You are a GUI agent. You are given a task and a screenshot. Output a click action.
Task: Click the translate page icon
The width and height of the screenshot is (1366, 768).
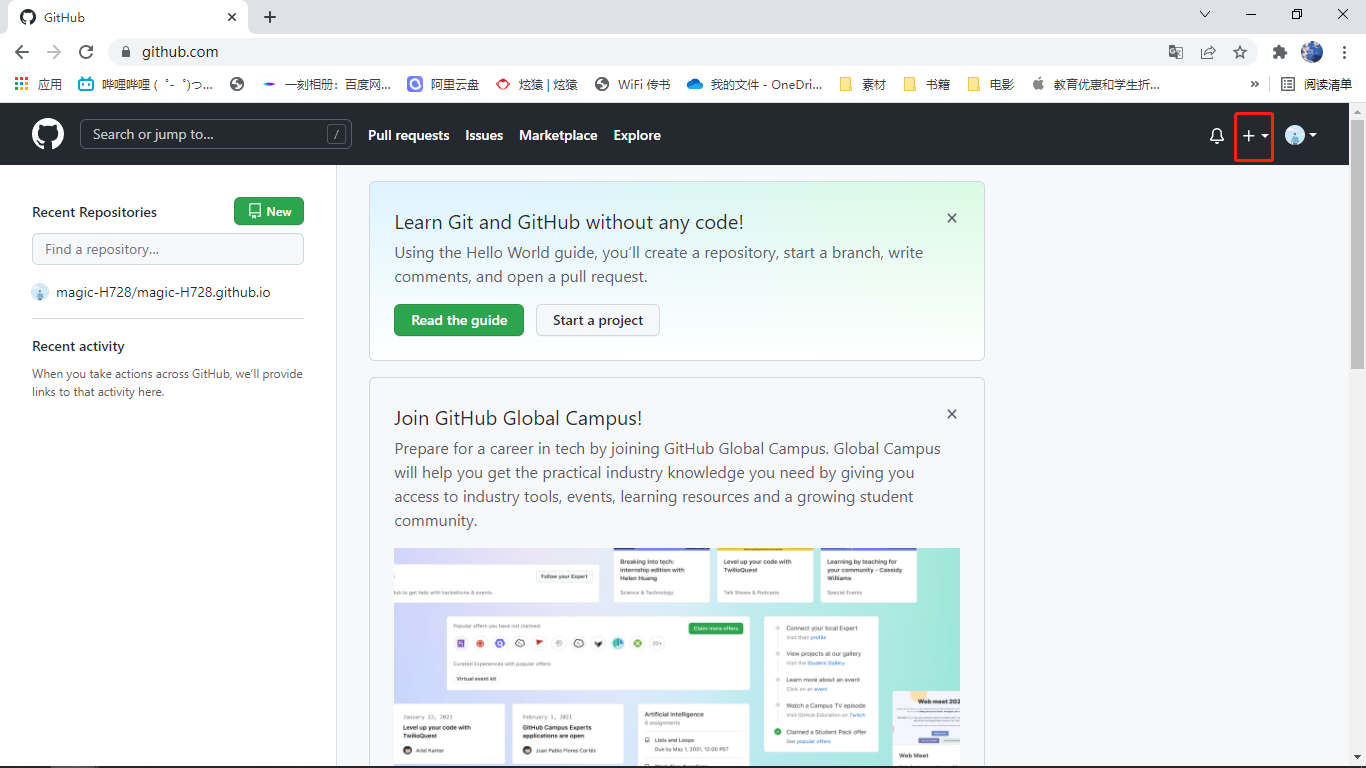pos(1176,52)
